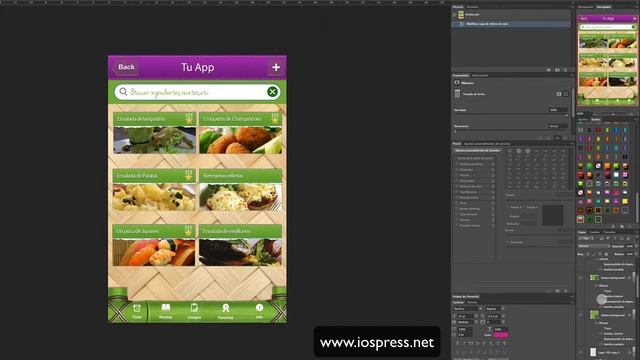Toggle Espaciado checkbox in Brush panel
640x360 pixels.
pos(507,242)
